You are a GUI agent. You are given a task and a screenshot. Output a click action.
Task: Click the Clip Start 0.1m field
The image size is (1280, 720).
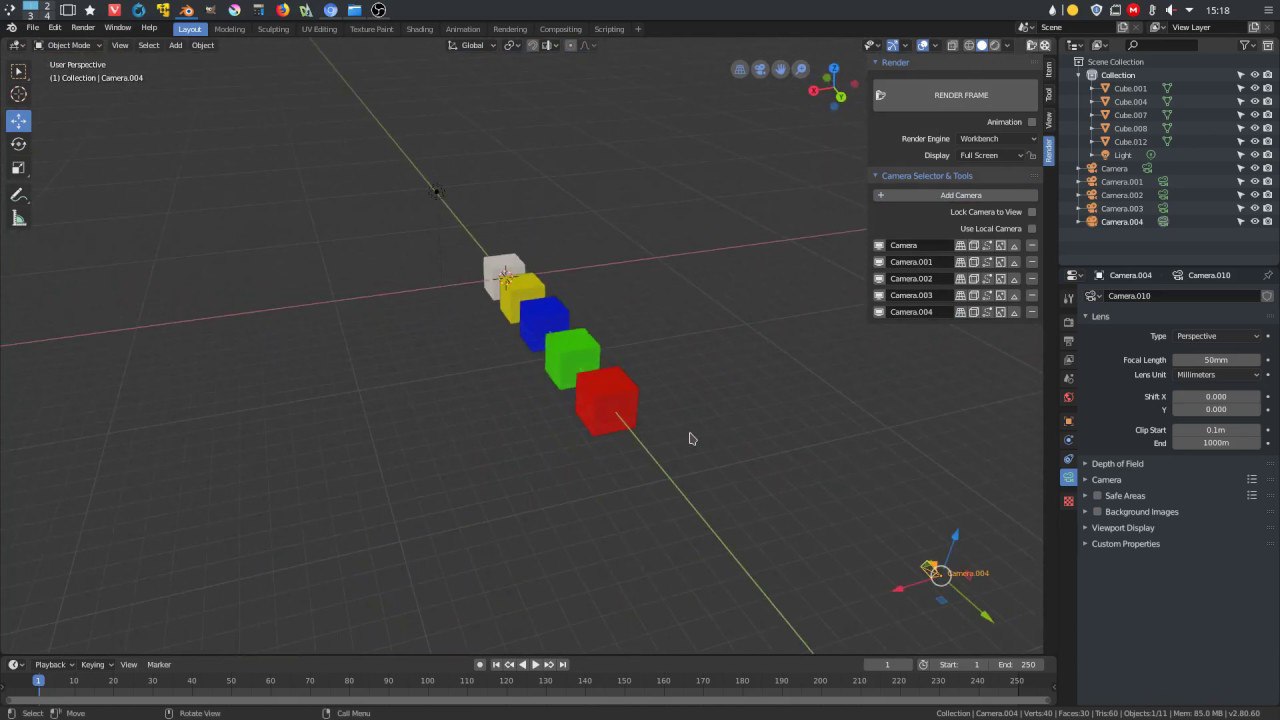click(x=1217, y=430)
